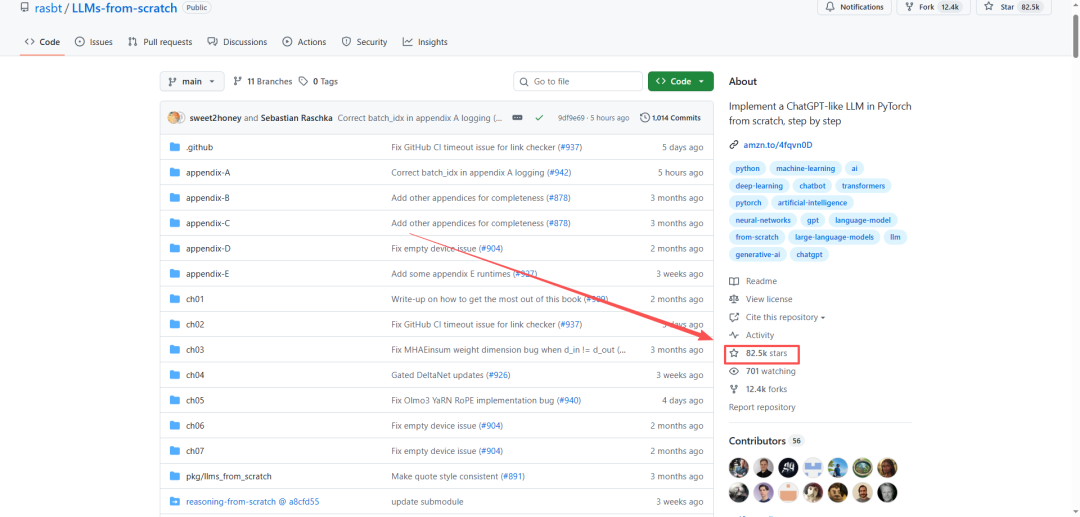Open the amzn.to/4fqvn0D link

778,145
